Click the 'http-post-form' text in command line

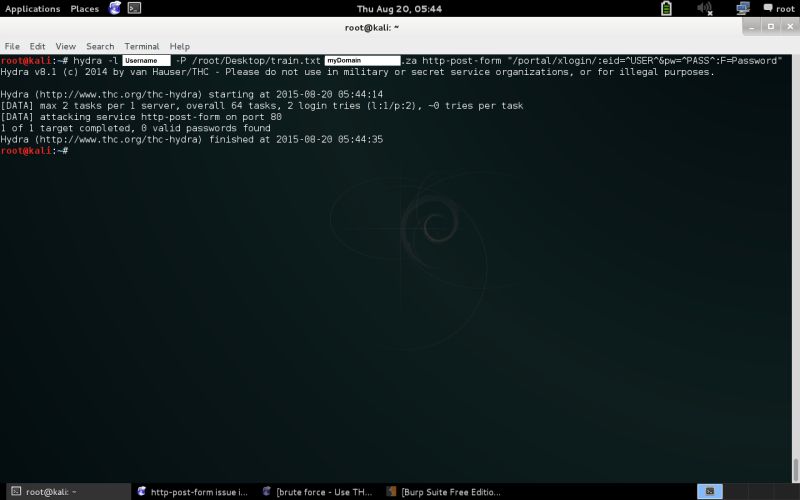tap(462, 61)
